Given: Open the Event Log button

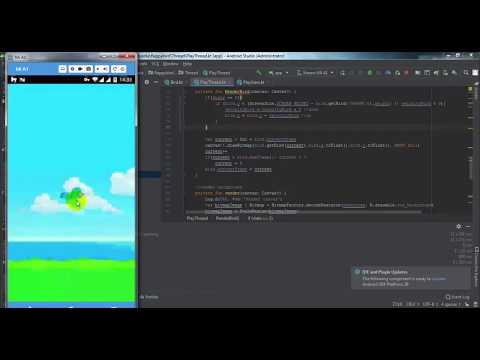Looking at the screenshot, I should point(457,297).
